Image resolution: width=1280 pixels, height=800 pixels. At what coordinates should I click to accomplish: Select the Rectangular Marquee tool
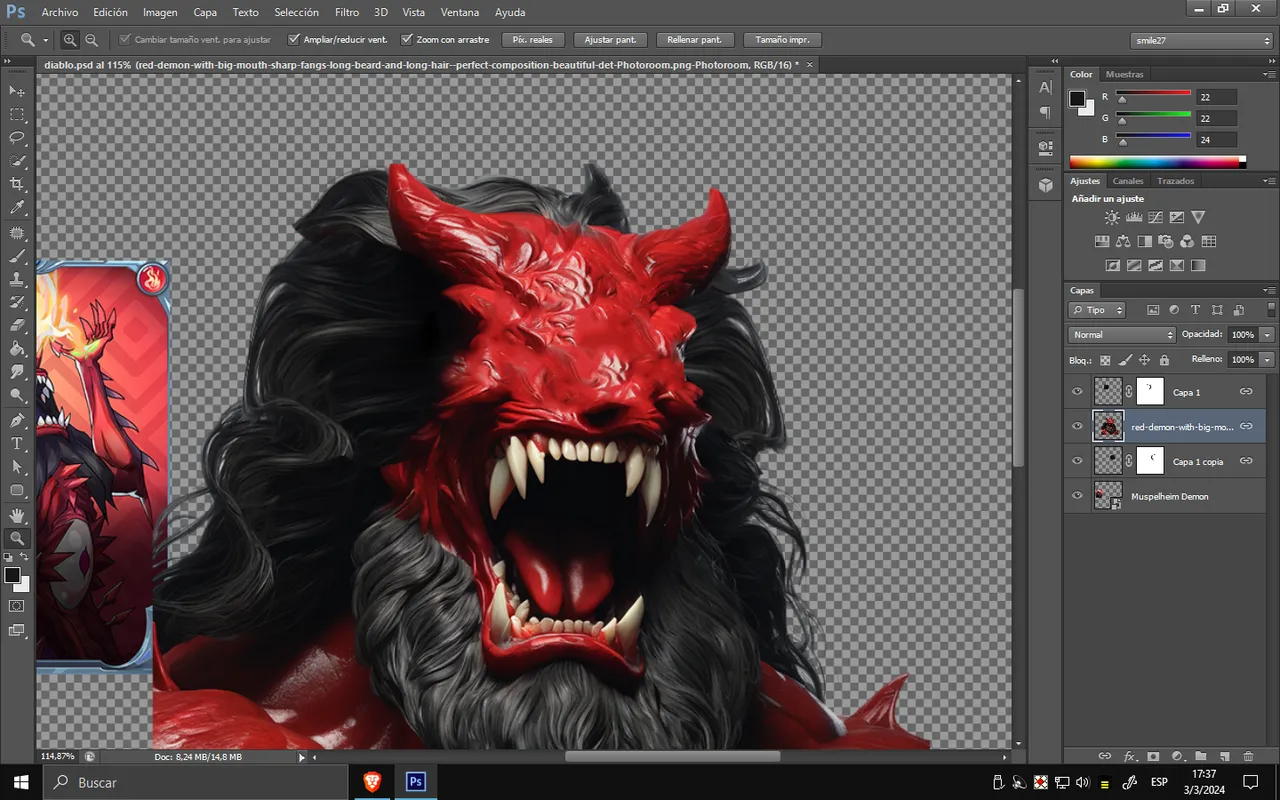tap(17, 114)
